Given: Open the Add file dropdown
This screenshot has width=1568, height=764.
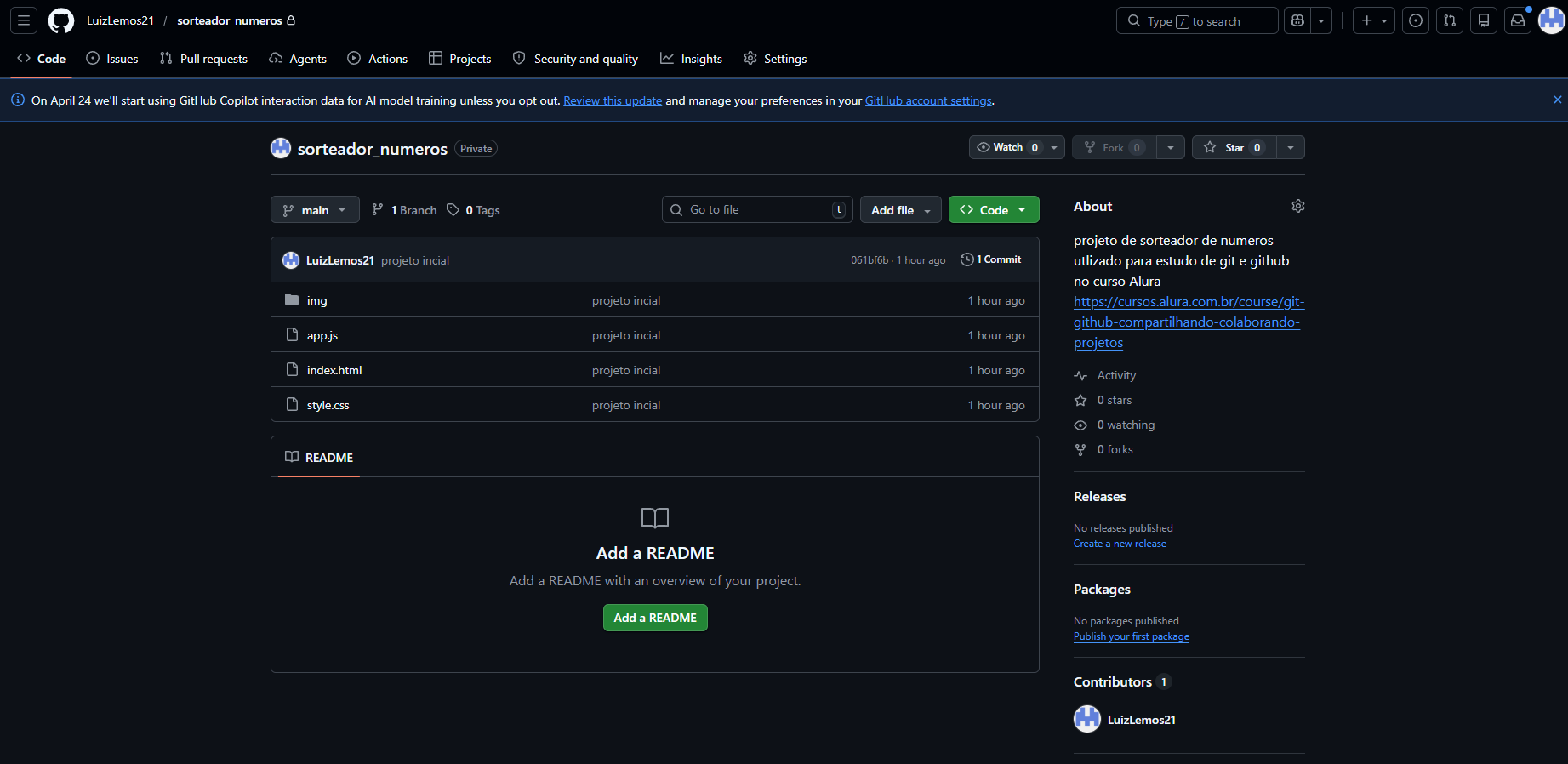Looking at the screenshot, I should 900,210.
